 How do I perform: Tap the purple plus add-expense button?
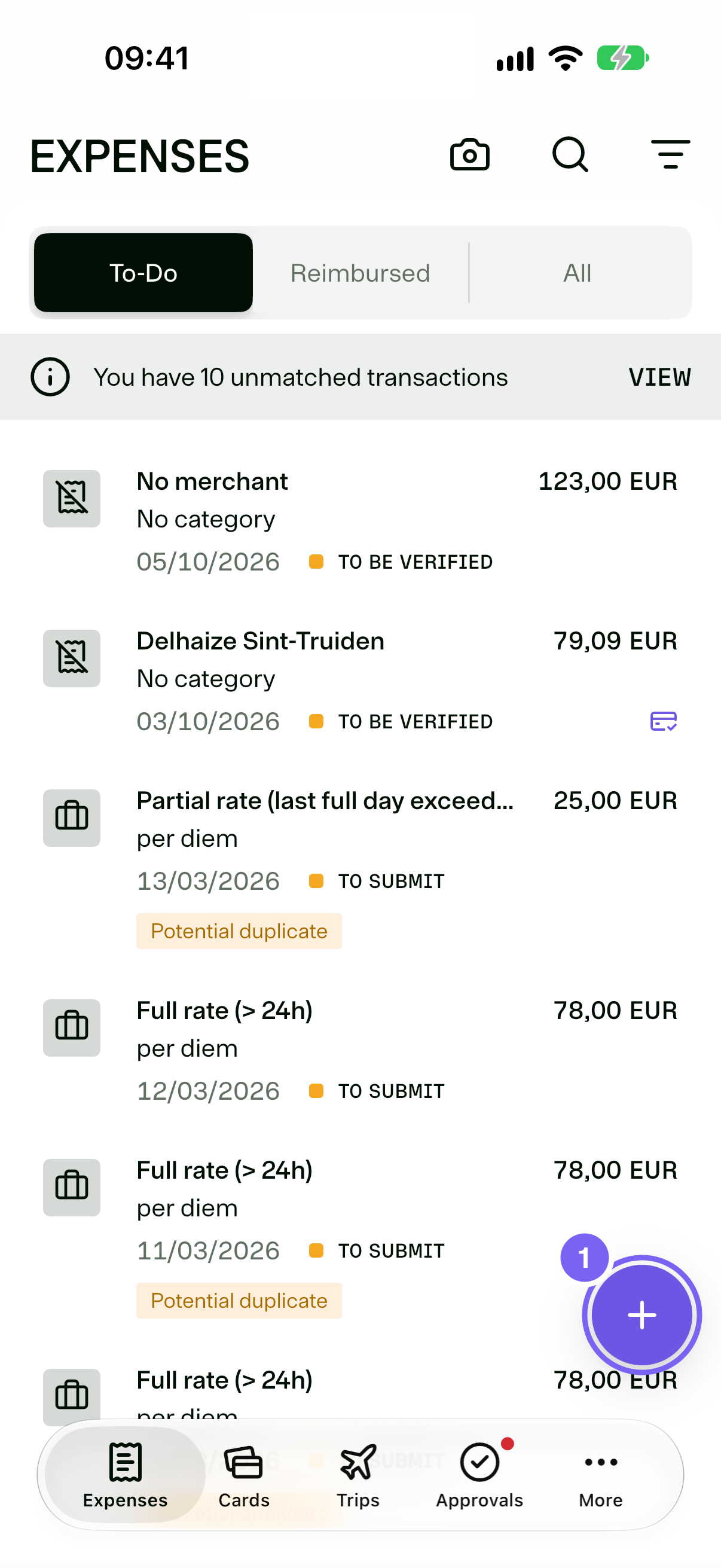[x=641, y=1315]
